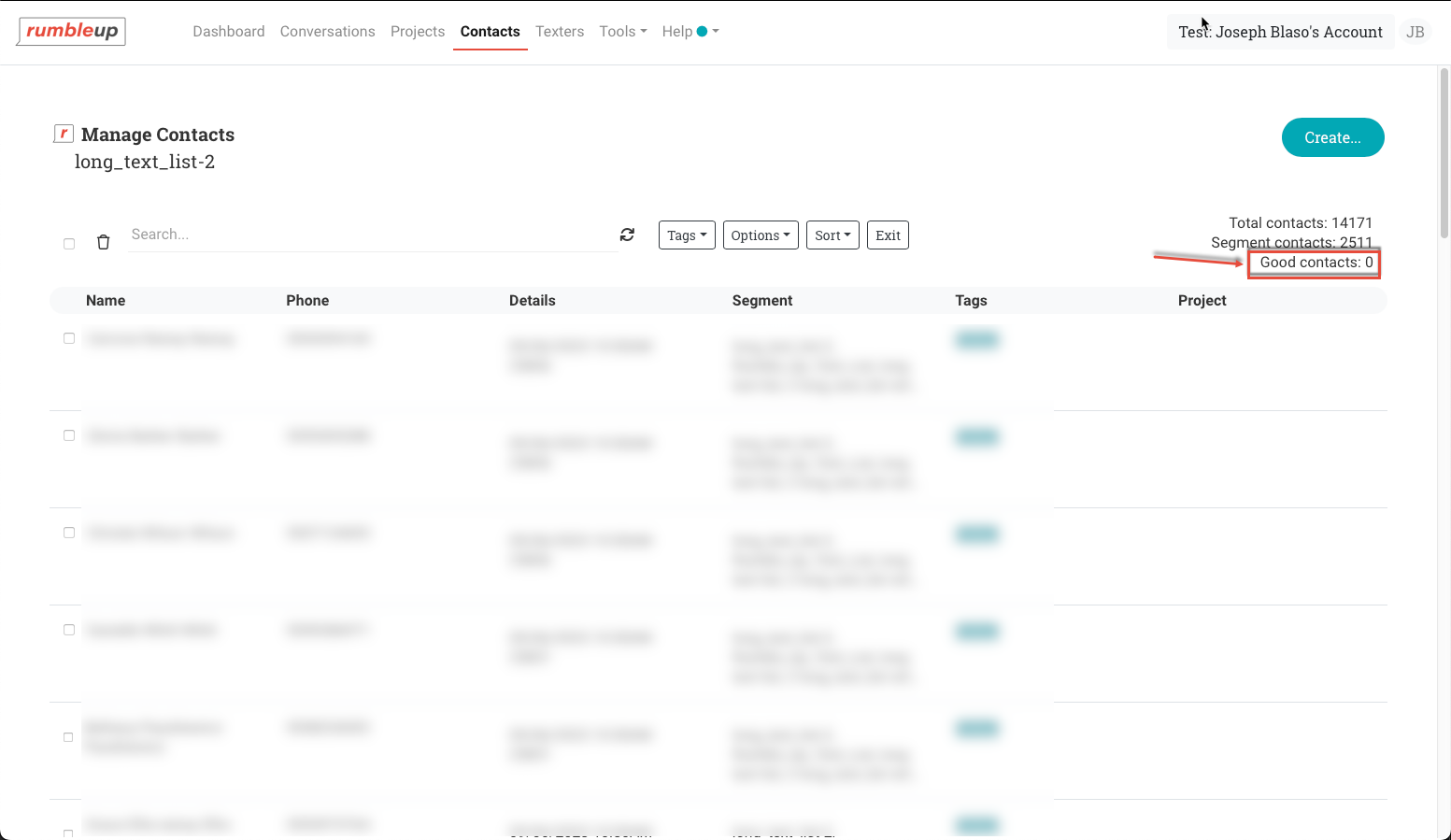1451x840 pixels.
Task: Click the refresh contacts icon
Action: click(628, 235)
